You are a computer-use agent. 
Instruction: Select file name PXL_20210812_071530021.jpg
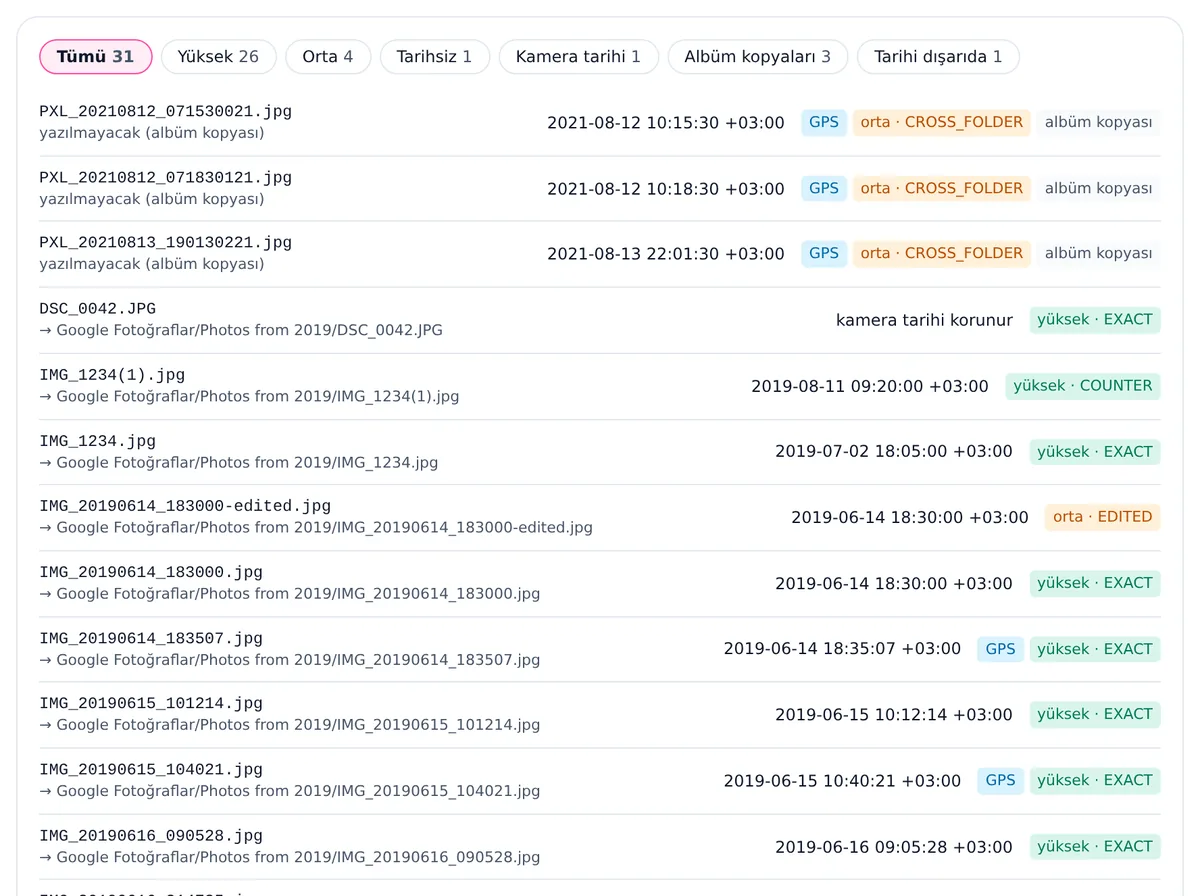tap(166, 111)
